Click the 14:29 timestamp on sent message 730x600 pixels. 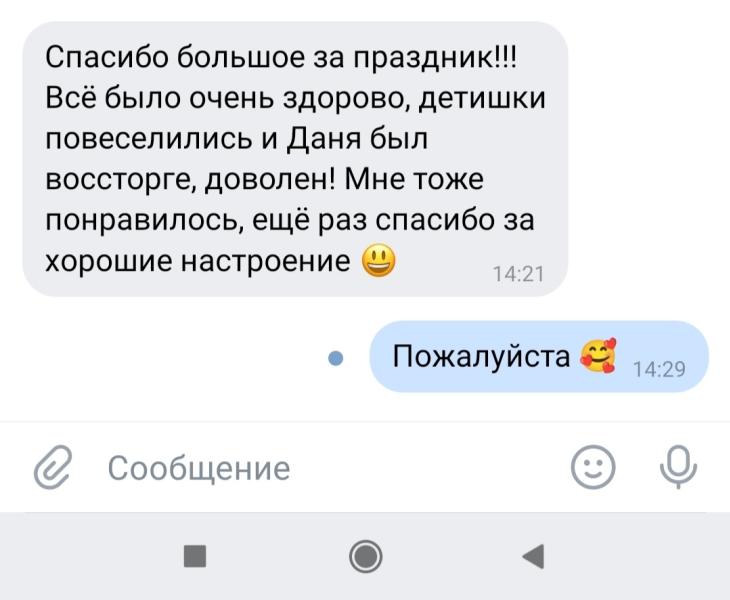[659, 369]
